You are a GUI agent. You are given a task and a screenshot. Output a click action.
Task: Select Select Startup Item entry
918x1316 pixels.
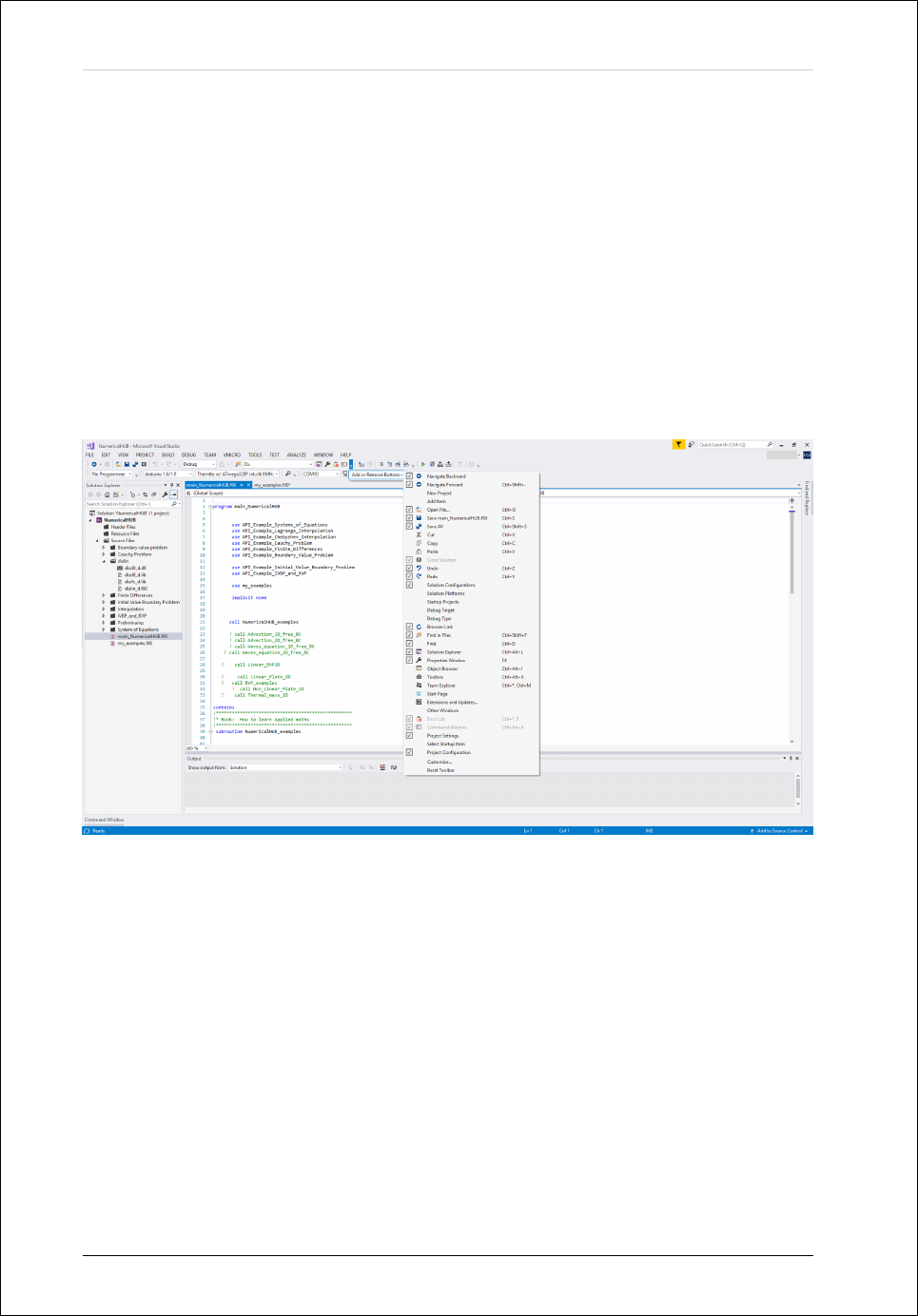446,744
